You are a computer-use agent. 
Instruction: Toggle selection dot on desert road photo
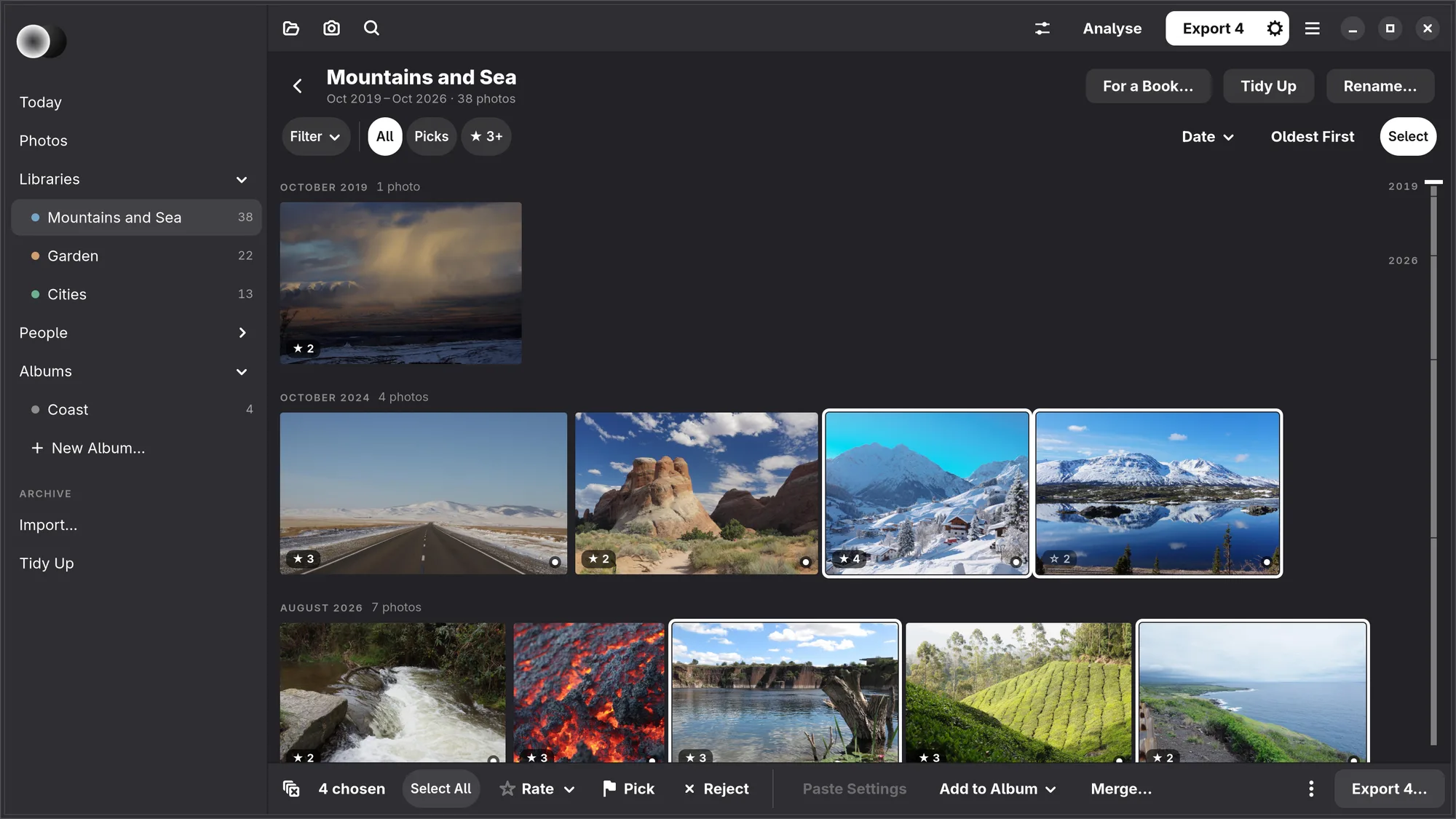click(x=555, y=561)
